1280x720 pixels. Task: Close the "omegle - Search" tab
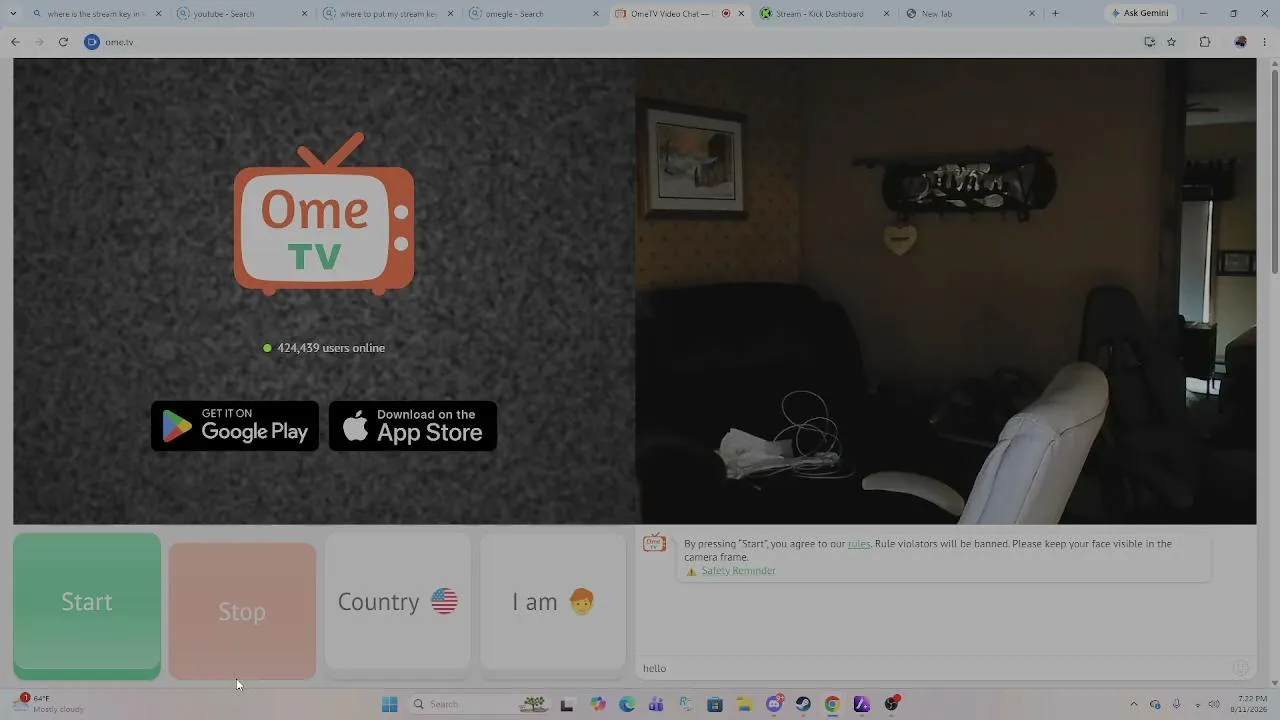[x=596, y=14]
